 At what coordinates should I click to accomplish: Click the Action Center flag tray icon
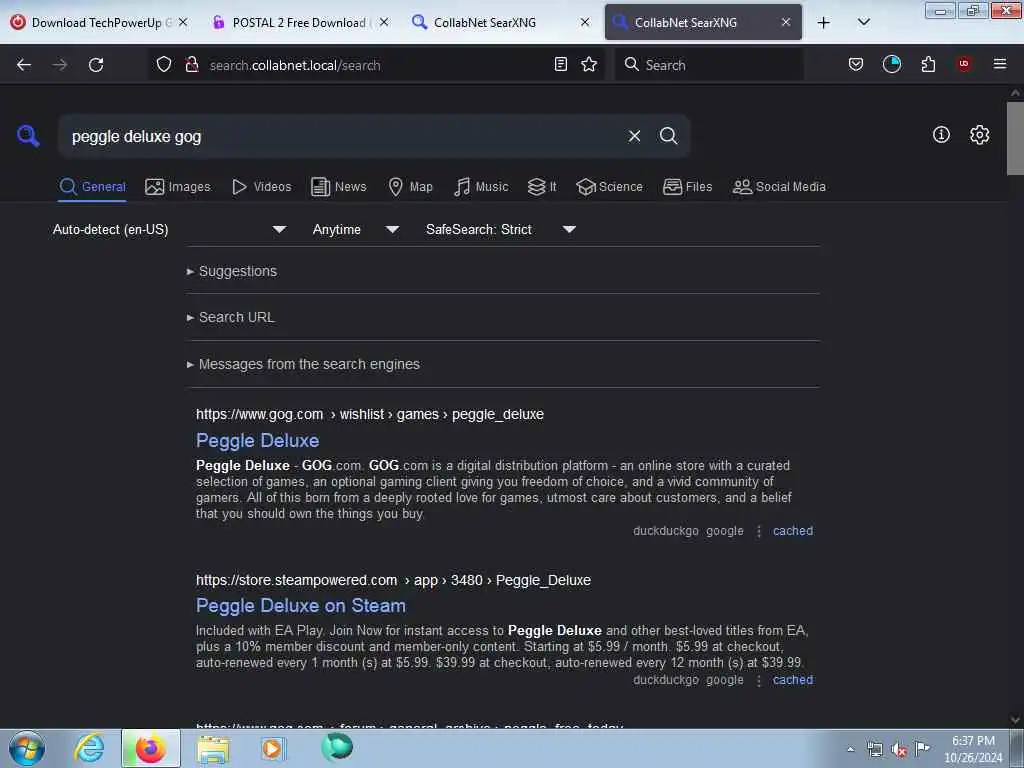click(x=922, y=748)
